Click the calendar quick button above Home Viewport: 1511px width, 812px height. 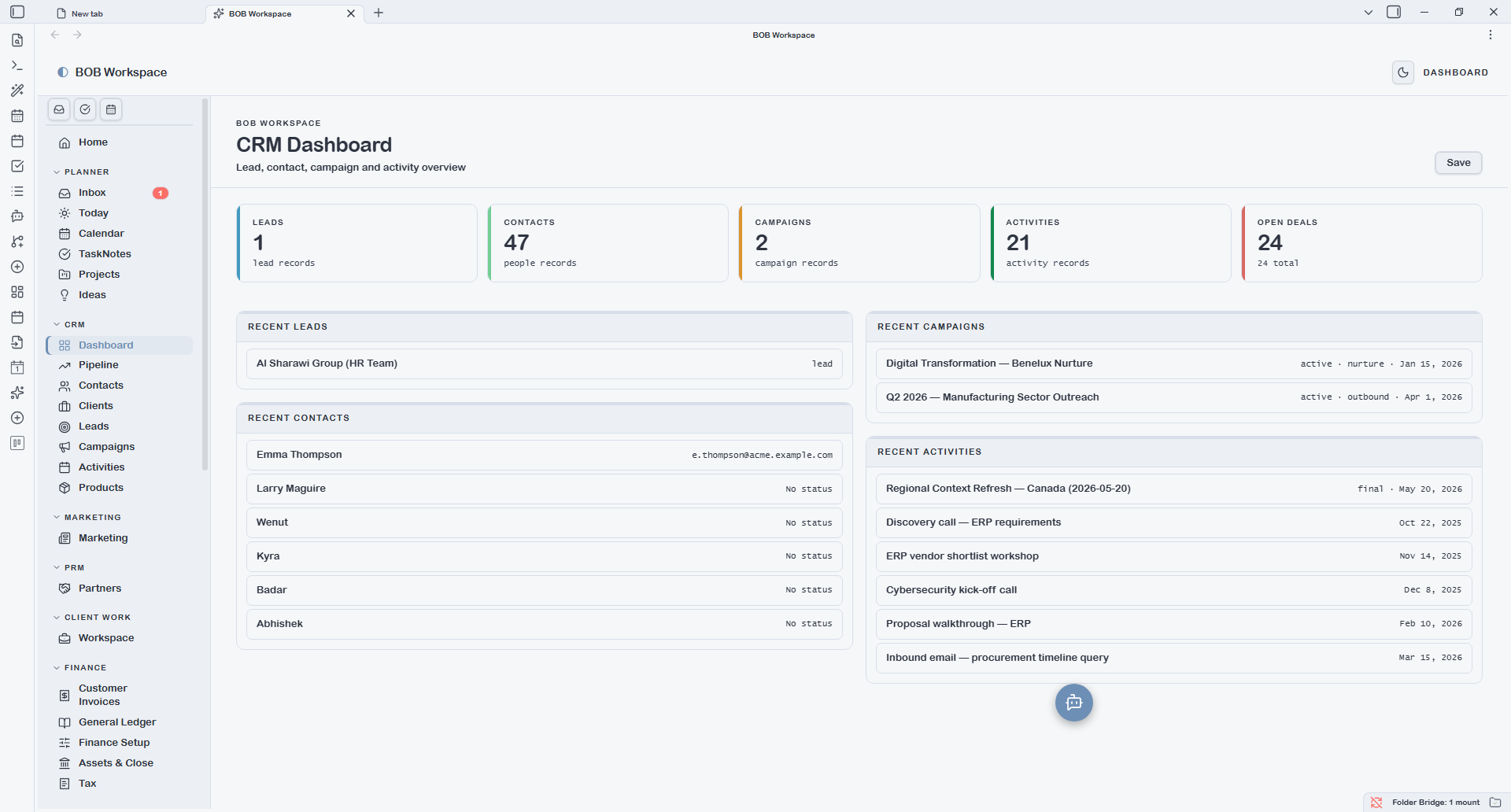coord(111,109)
